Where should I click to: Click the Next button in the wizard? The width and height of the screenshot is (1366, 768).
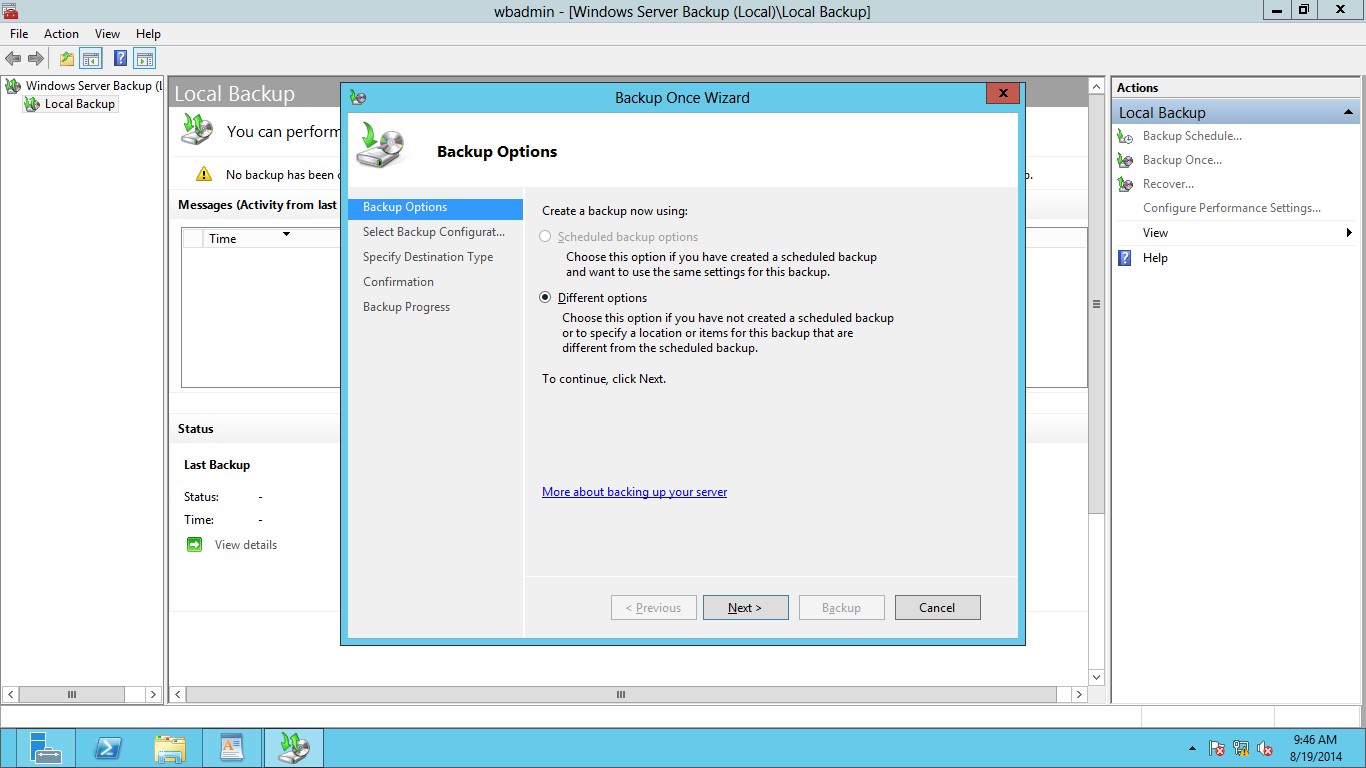coord(745,608)
